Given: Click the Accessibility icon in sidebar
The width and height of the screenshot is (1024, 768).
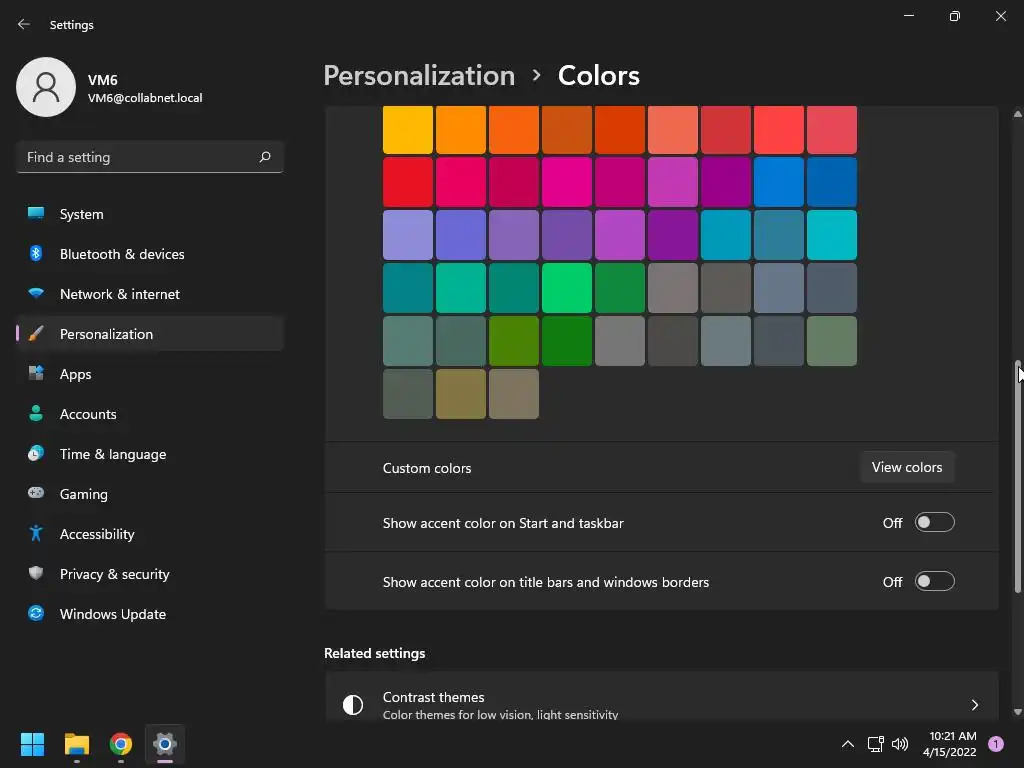Looking at the screenshot, I should [x=36, y=534].
